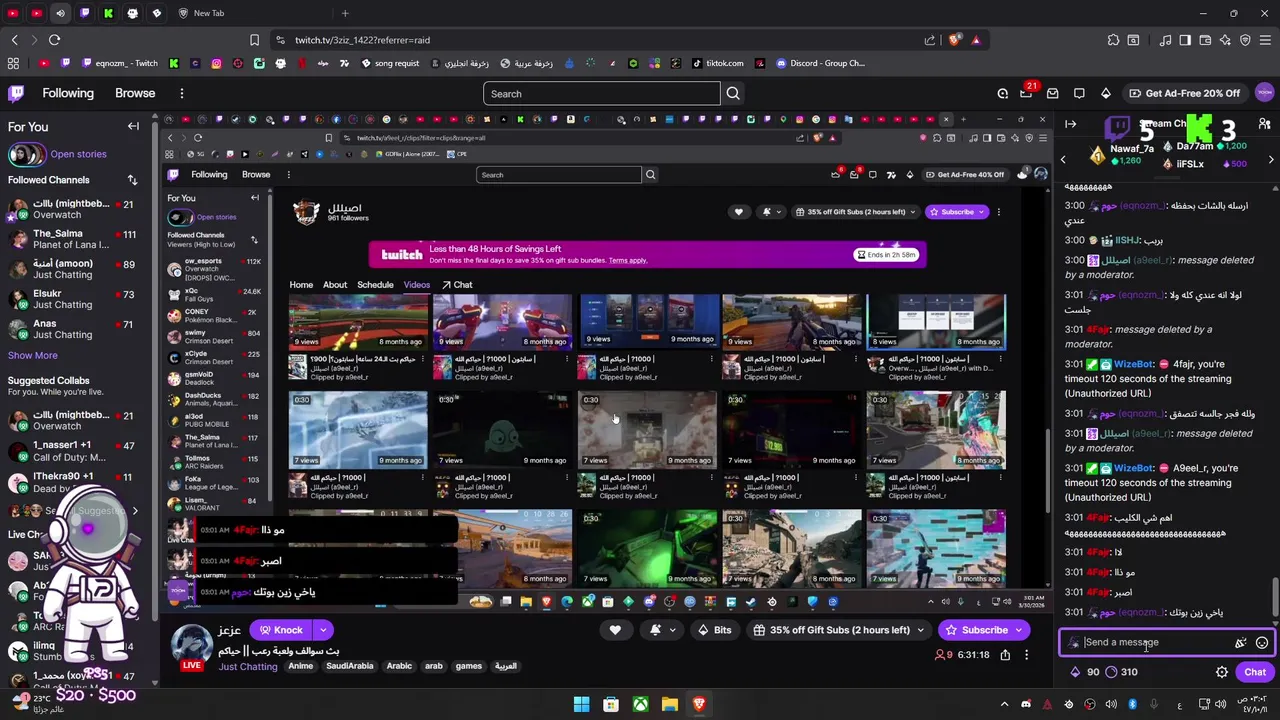Open notification bell settings dropdown
Screen dimensions: 1280x720
click(x=662, y=630)
